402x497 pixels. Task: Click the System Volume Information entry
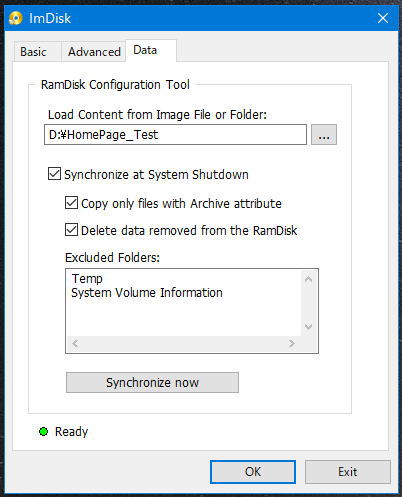click(147, 293)
